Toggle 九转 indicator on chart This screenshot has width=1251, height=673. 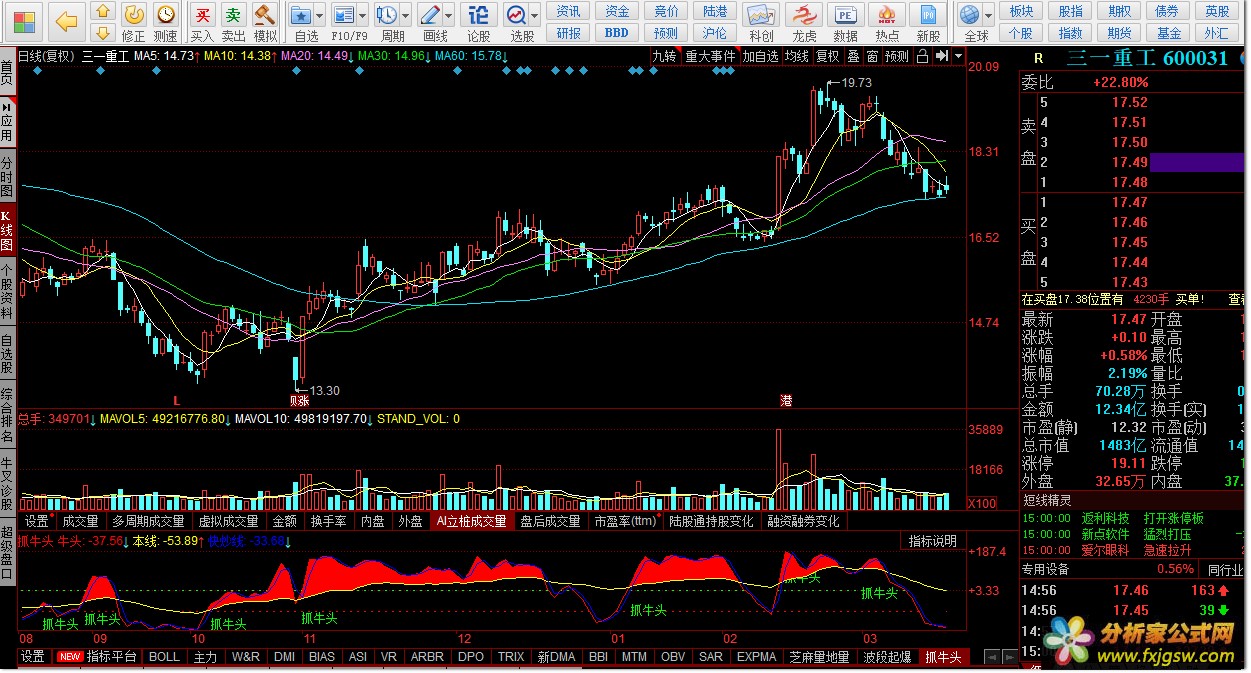pos(664,56)
